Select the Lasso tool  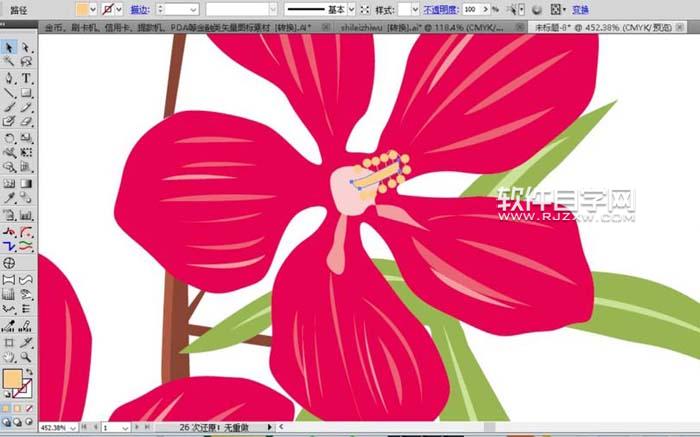click(x=26, y=62)
